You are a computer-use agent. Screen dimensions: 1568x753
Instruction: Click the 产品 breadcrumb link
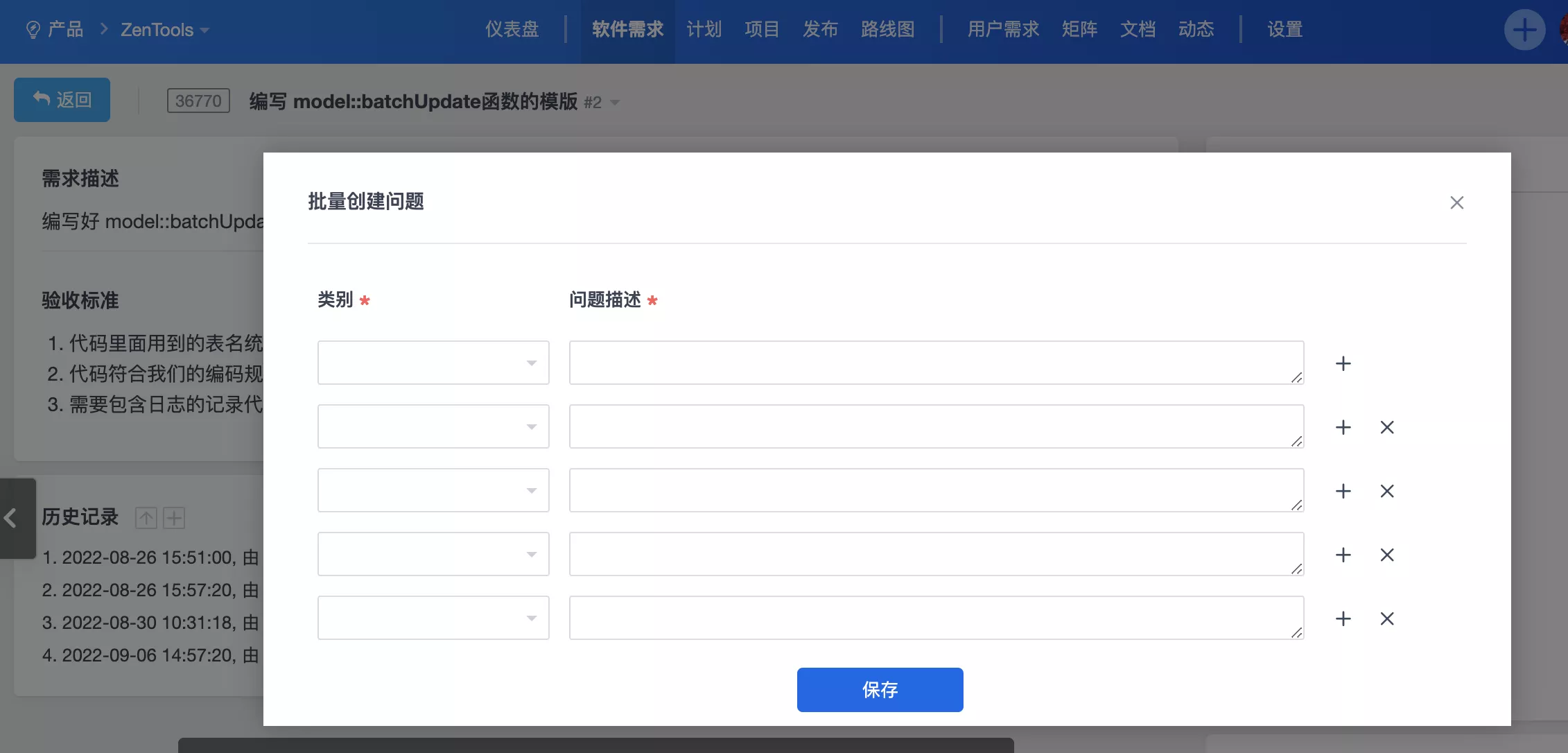pyautogui.click(x=65, y=29)
